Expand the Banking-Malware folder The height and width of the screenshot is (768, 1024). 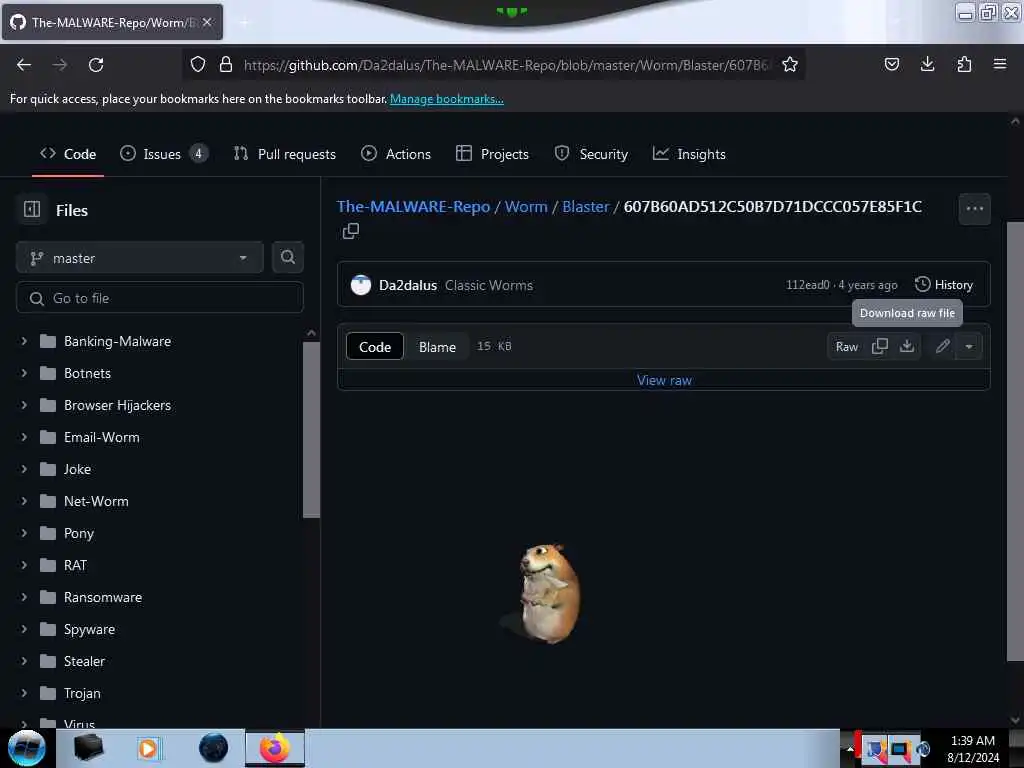point(24,341)
